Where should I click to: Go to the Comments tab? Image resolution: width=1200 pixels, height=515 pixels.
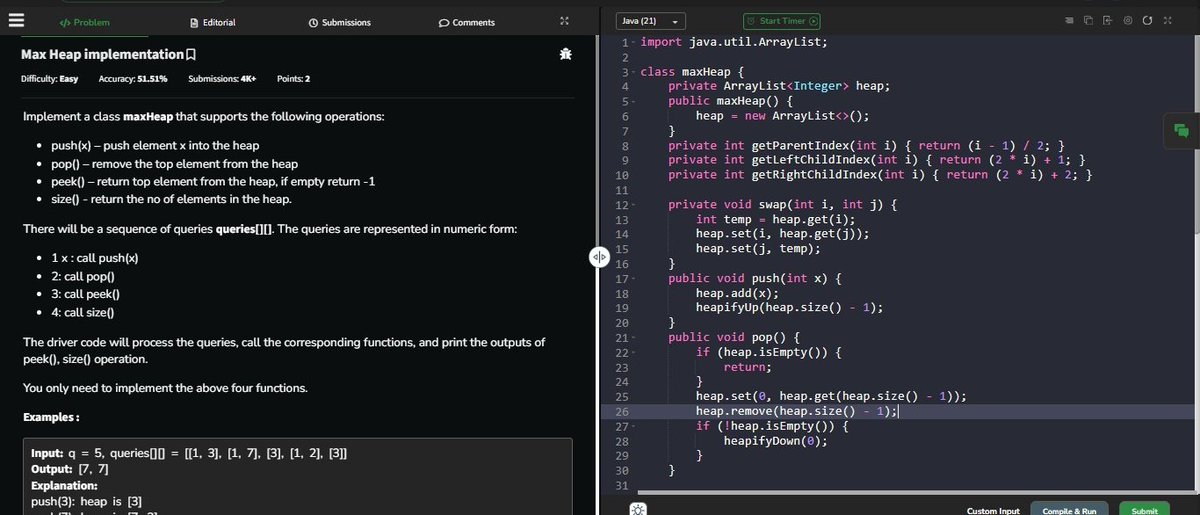click(x=467, y=22)
